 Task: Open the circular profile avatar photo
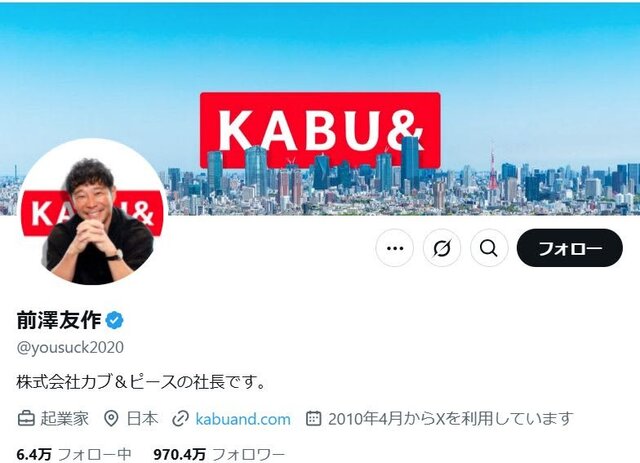pyautogui.click(x=93, y=212)
